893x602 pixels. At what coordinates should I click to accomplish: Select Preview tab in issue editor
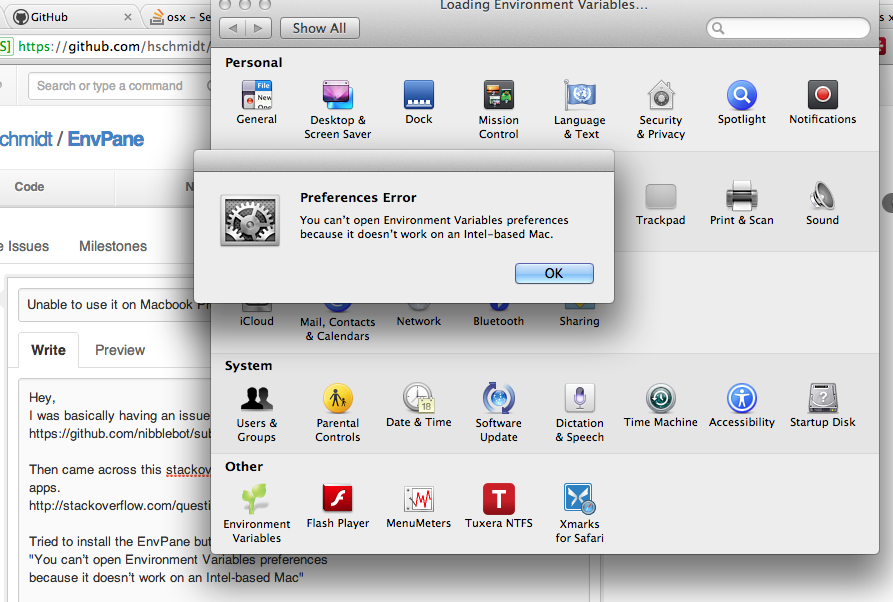coord(120,350)
